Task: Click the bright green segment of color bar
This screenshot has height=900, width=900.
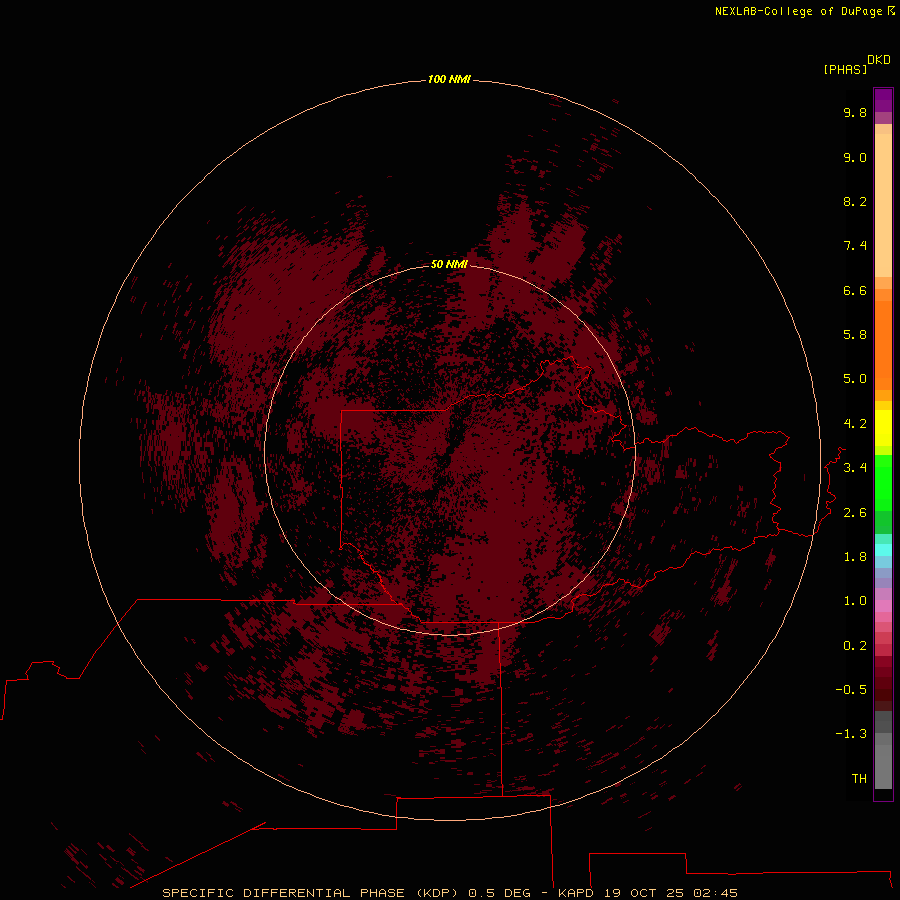Action: 883,482
